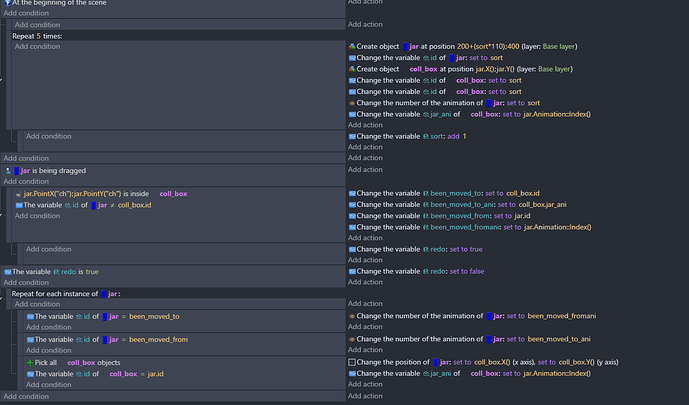
Task: Click variable icon of redo set to false action
Action: pos(352,272)
